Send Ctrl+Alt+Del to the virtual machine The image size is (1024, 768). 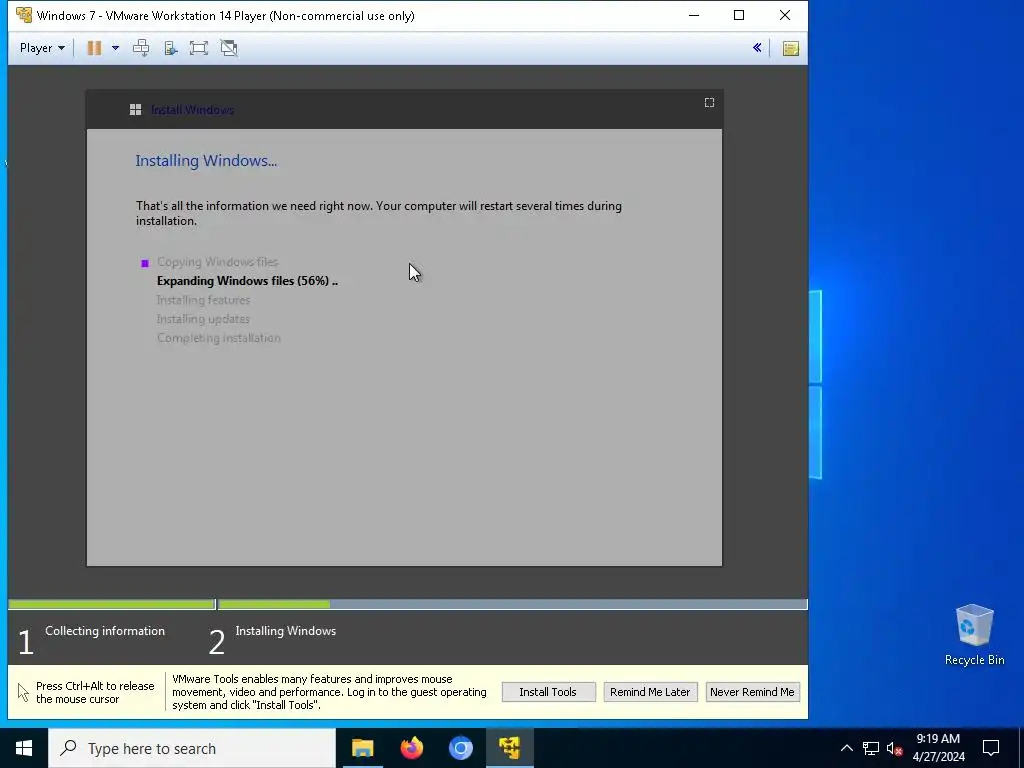141,48
